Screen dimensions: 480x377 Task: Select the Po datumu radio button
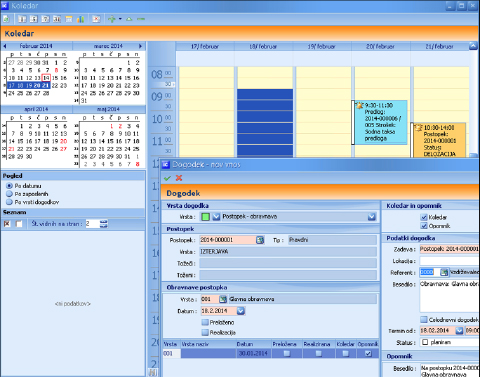coord(9,186)
